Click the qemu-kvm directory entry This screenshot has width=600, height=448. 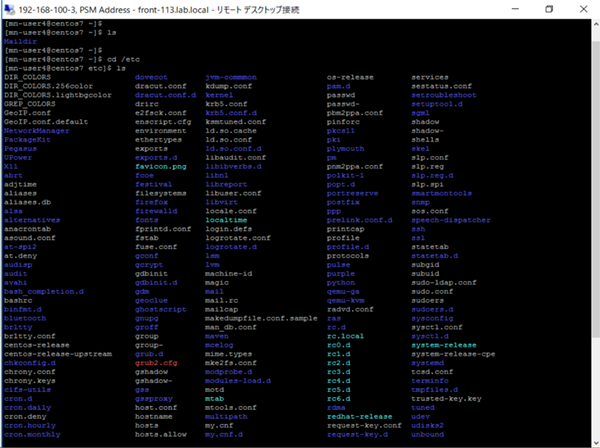coord(346,300)
